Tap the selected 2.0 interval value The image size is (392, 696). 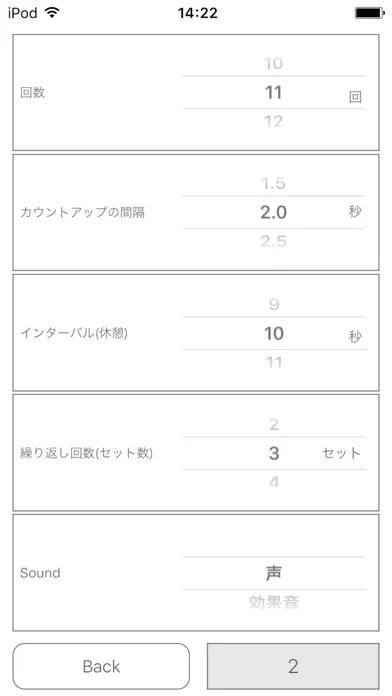click(x=273, y=213)
